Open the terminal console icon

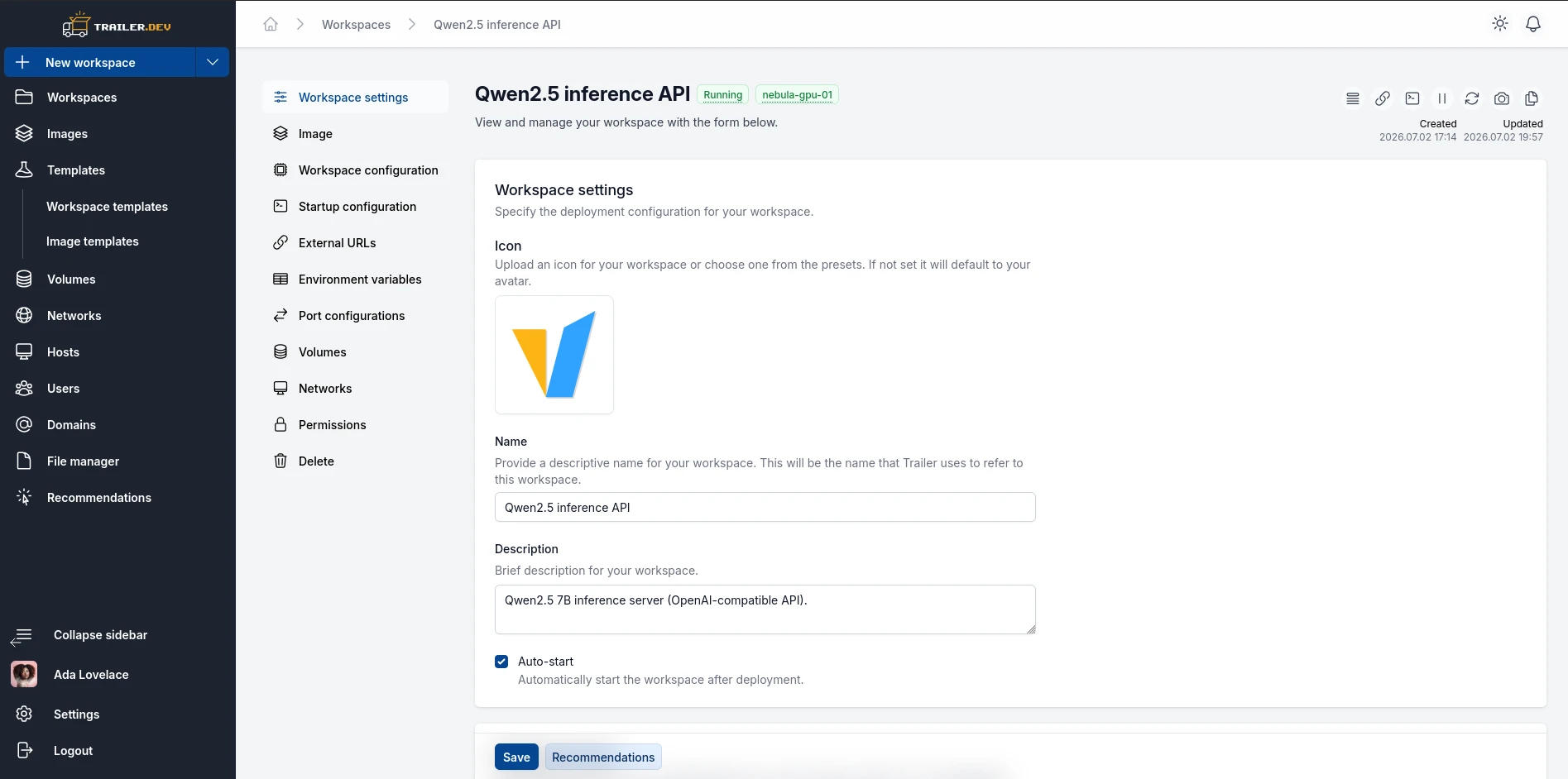coord(1412,98)
